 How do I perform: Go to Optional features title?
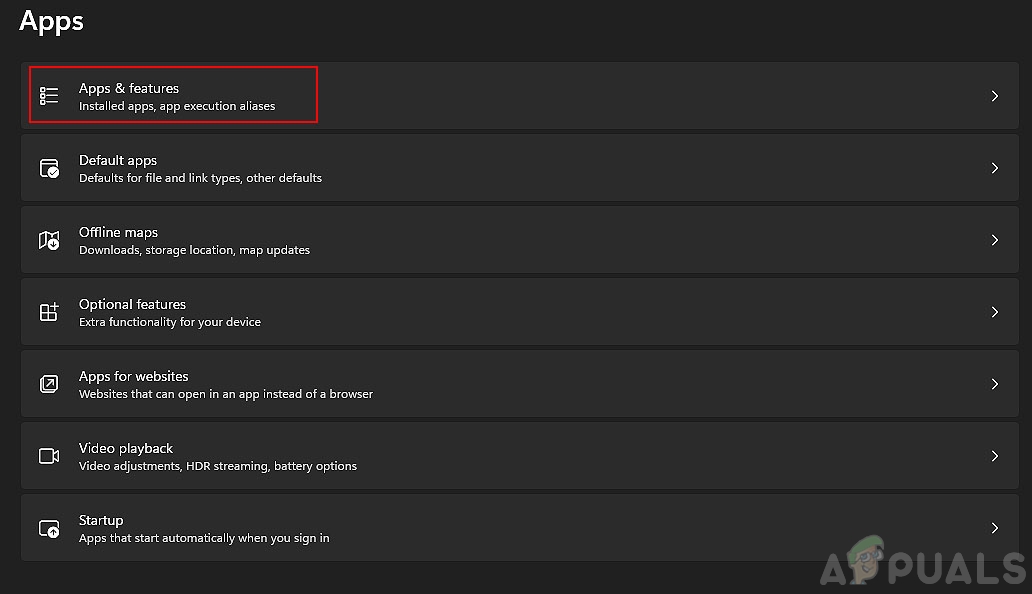132,304
